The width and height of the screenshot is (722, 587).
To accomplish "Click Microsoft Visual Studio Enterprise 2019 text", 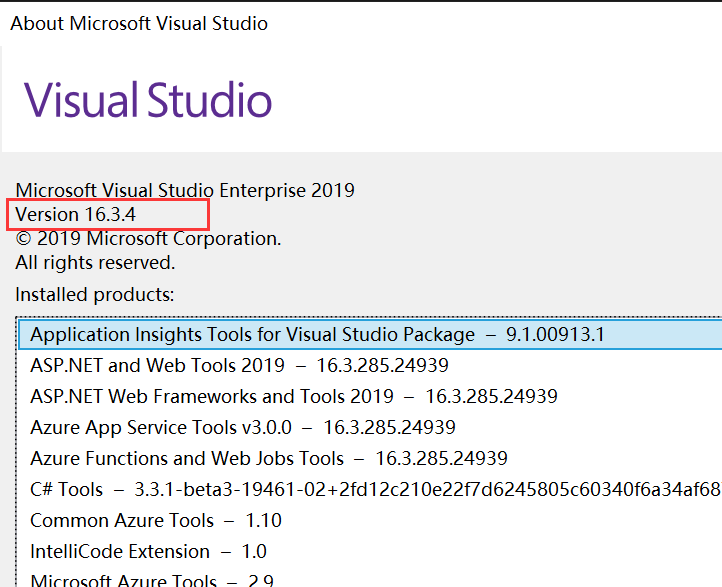I will click(185, 190).
